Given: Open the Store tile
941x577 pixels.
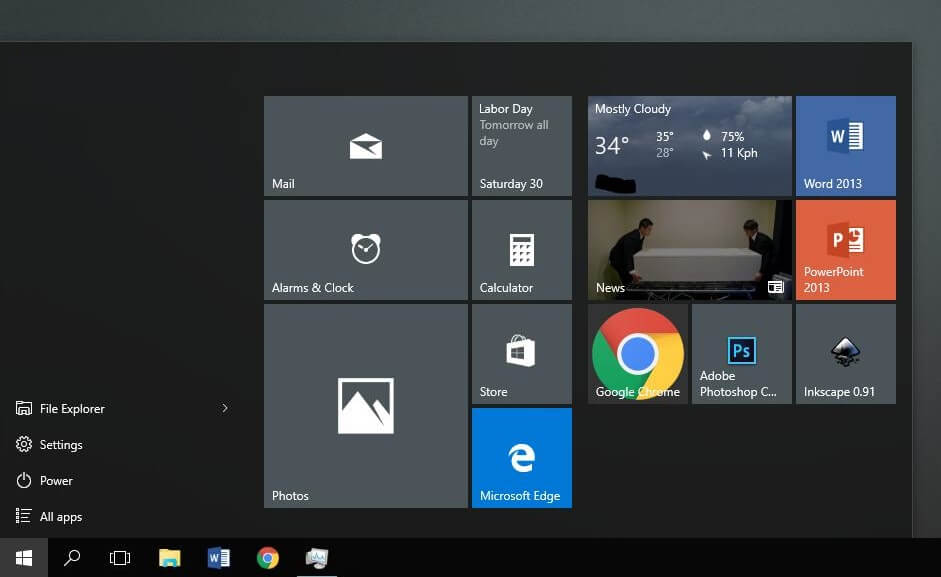Looking at the screenshot, I should click(x=522, y=354).
